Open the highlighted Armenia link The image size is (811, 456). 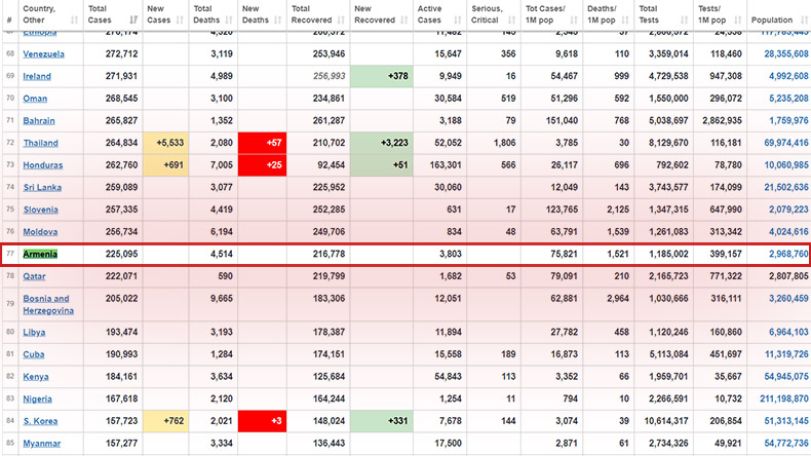[x=40, y=254]
